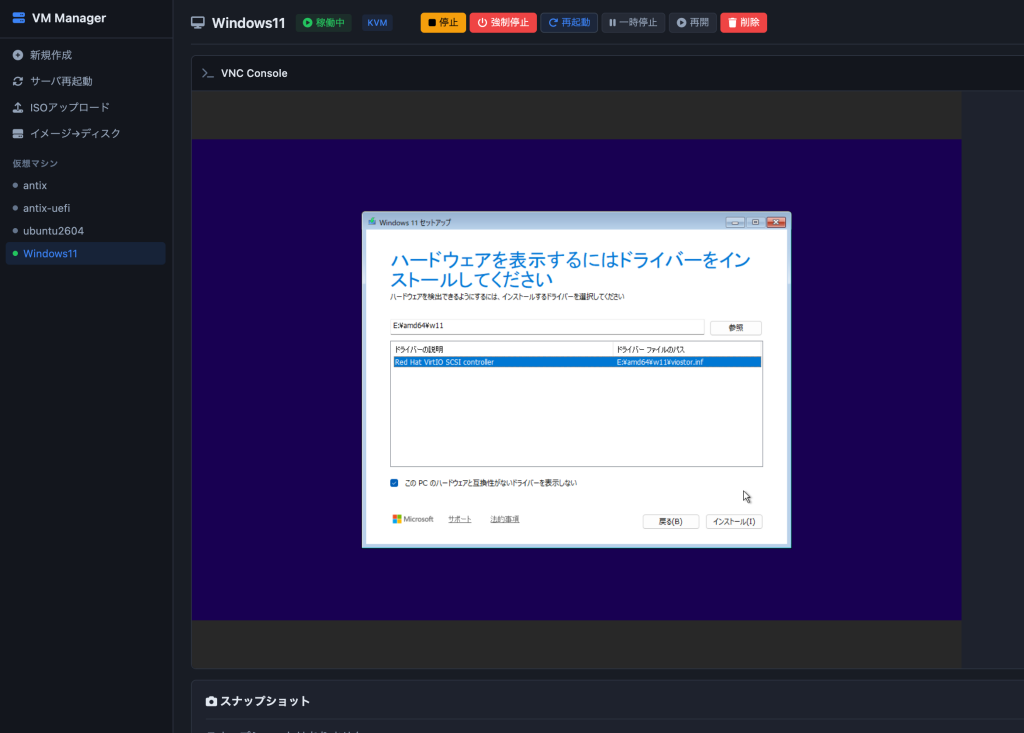Select the Windows11 virtual machine entry

pyautogui.click(x=86, y=253)
